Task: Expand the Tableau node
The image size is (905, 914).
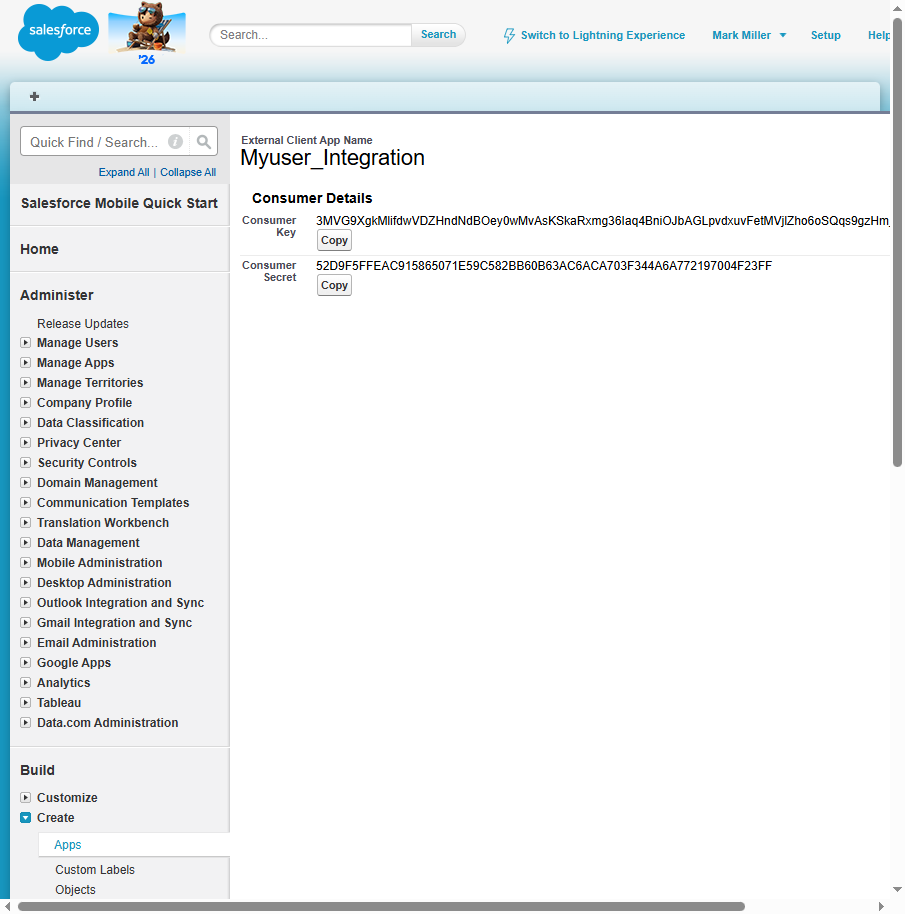Action: pos(26,703)
